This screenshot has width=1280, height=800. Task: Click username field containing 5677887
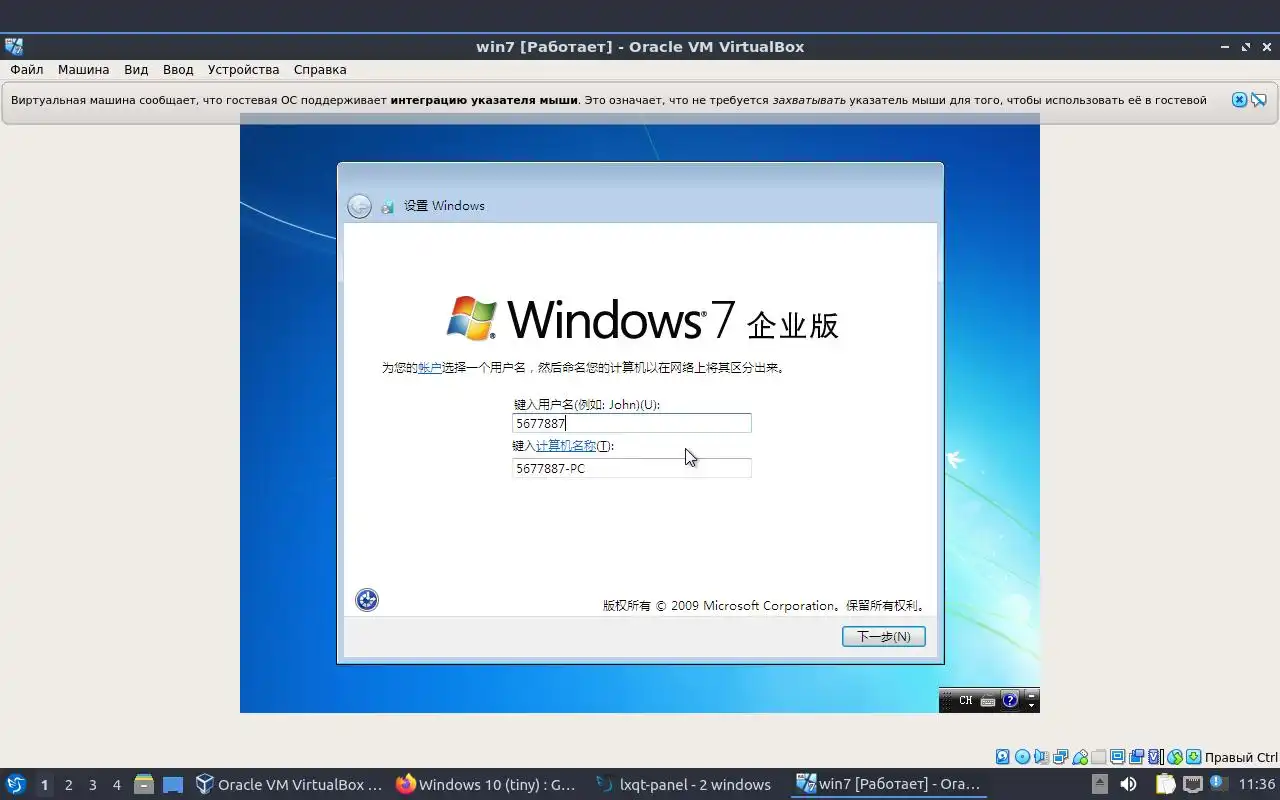pos(631,423)
